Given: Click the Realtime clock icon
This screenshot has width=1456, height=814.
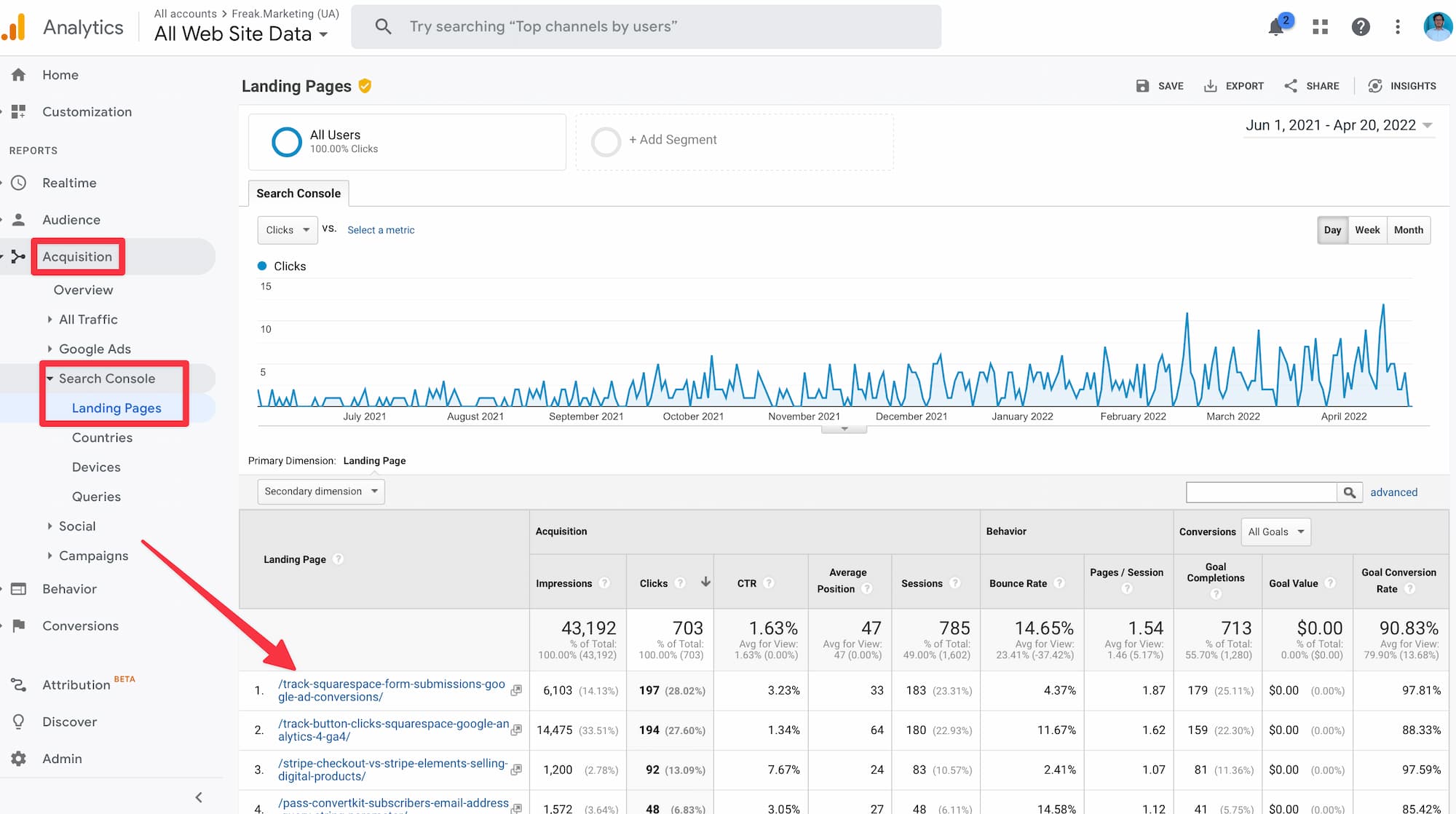Looking at the screenshot, I should click(x=19, y=183).
